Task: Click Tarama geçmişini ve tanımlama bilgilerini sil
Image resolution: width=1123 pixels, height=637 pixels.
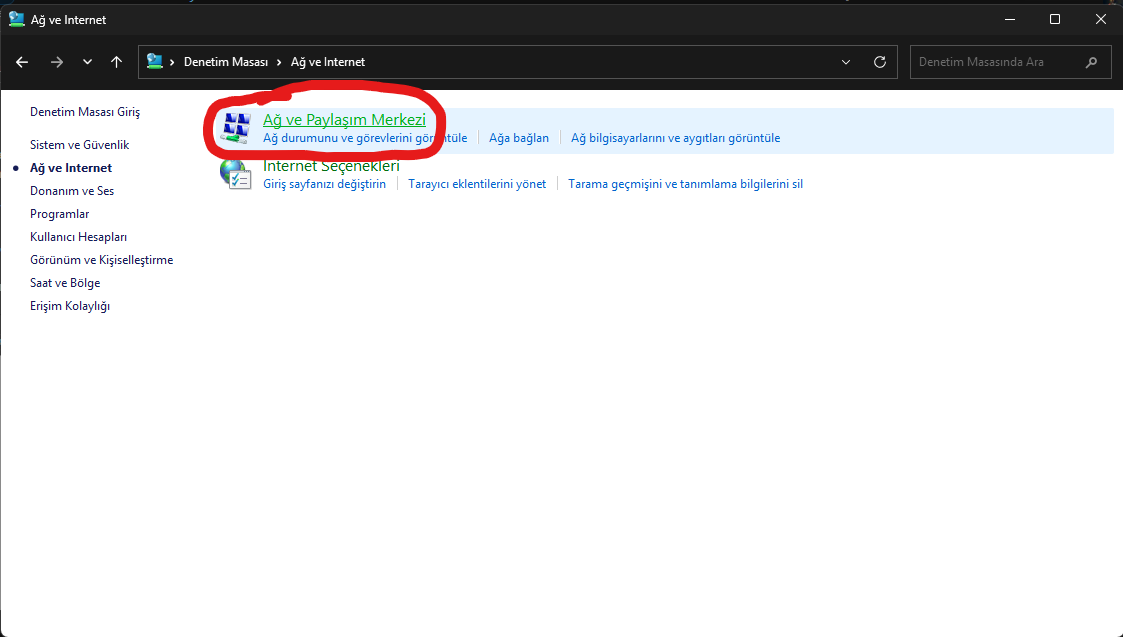Action: [x=685, y=184]
